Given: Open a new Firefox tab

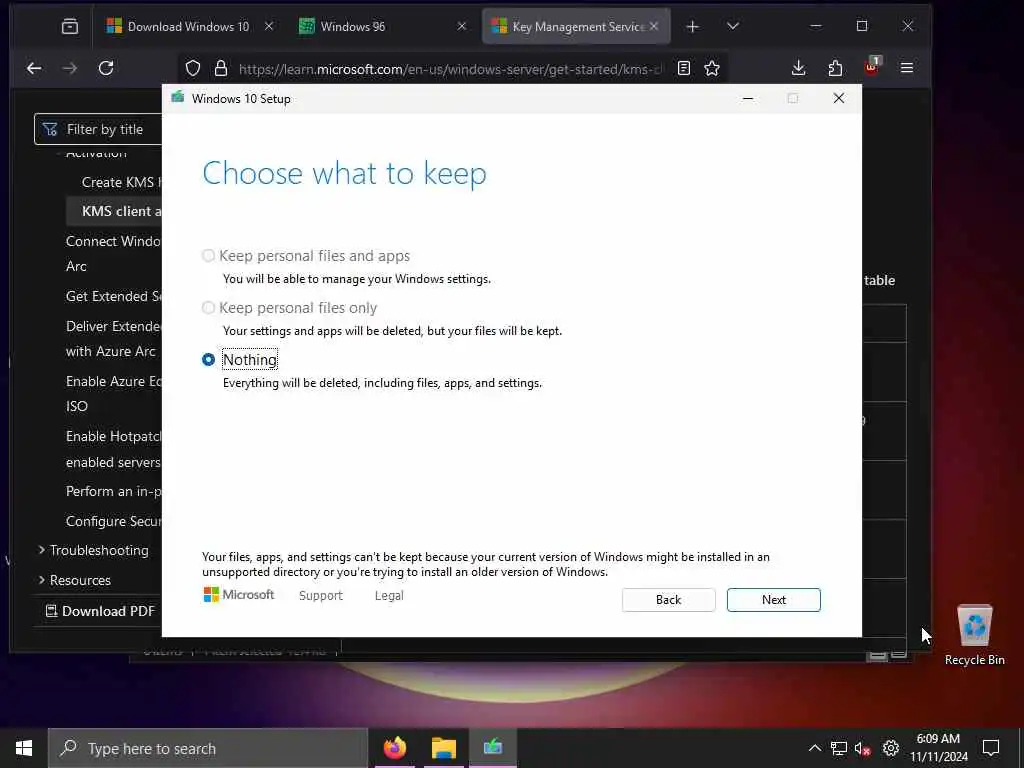Looking at the screenshot, I should [x=693, y=26].
